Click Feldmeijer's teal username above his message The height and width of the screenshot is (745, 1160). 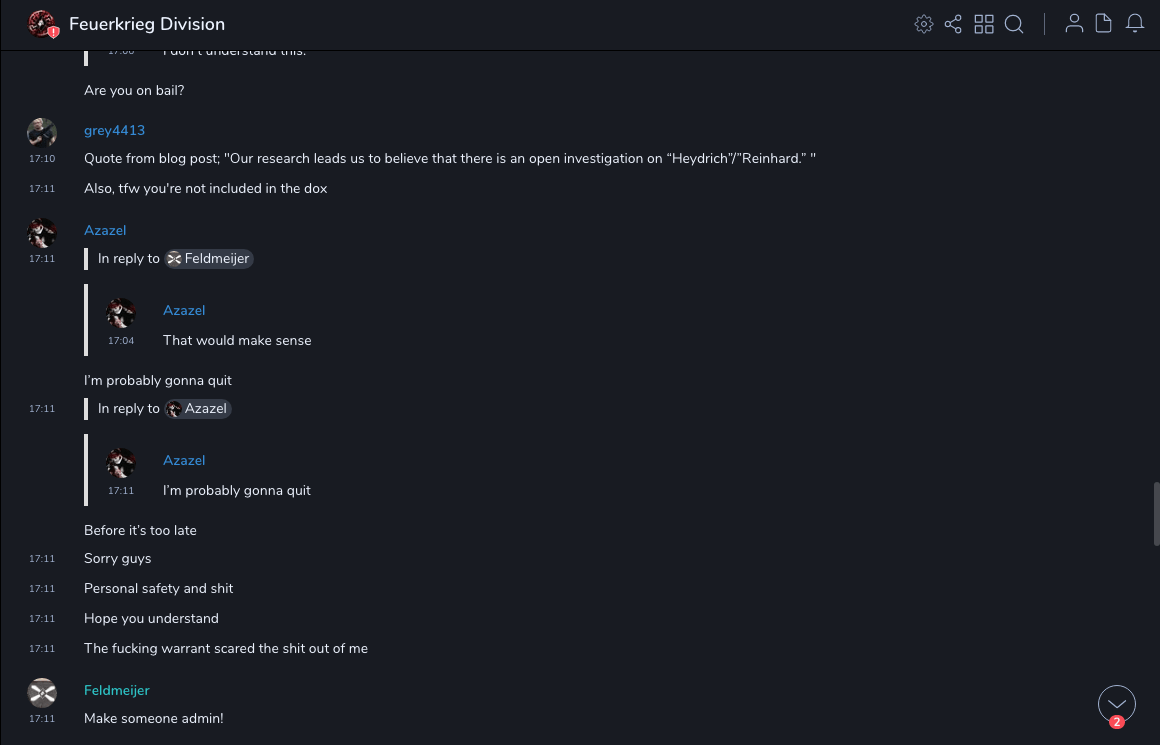(x=116, y=690)
